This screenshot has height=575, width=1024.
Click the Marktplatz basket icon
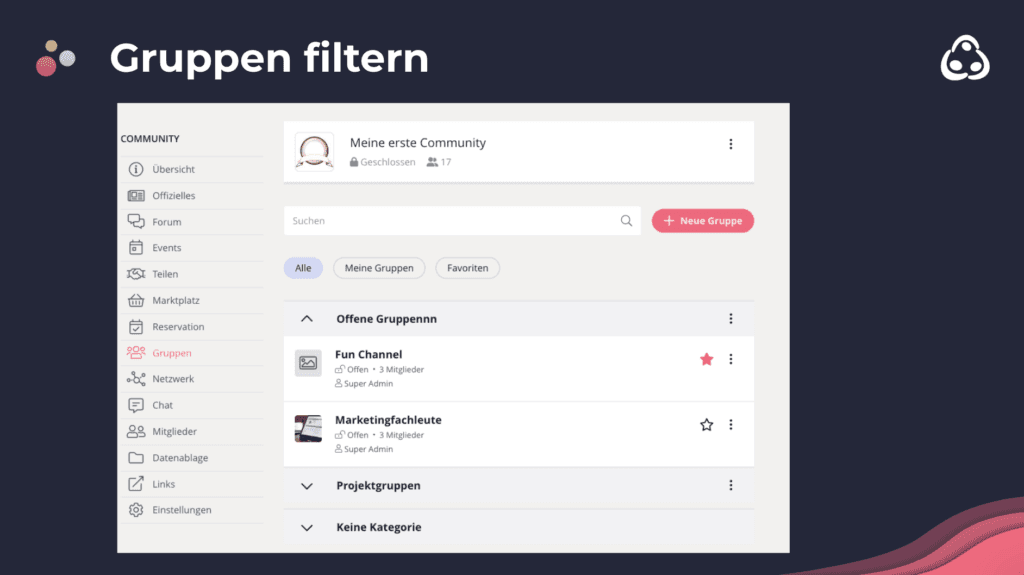(136, 300)
